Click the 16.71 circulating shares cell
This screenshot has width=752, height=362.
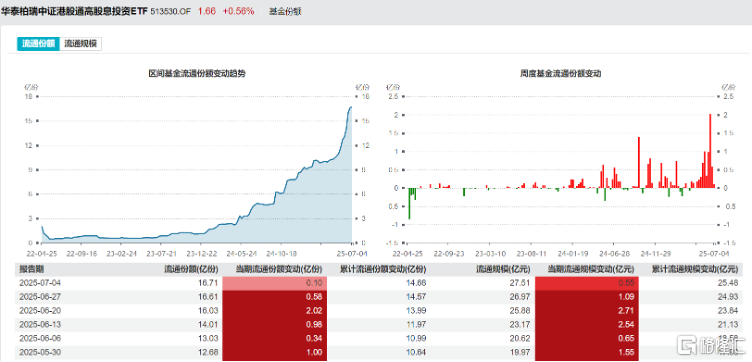(x=207, y=283)
